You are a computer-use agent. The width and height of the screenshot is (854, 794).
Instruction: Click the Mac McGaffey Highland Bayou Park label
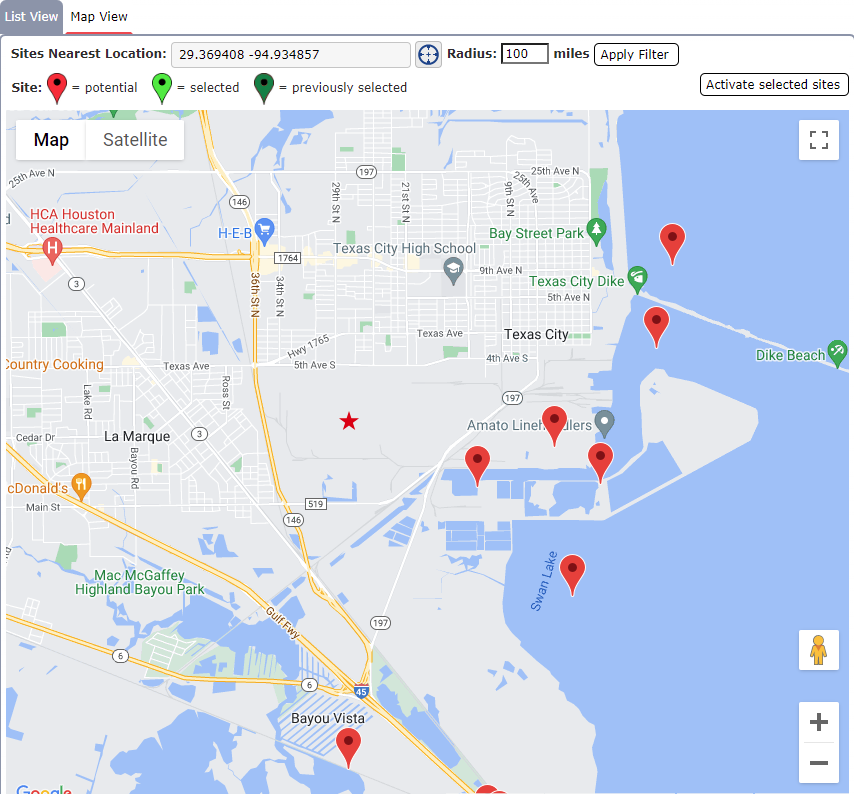139,582
